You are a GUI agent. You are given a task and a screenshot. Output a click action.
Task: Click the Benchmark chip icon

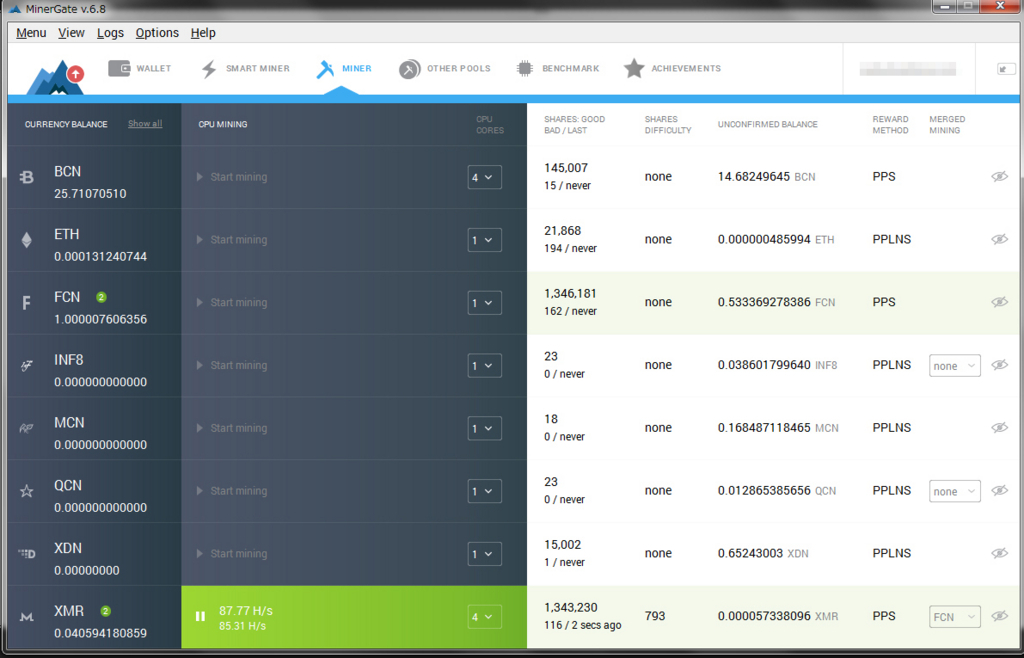pyautogui.click(x=524, y=68)
